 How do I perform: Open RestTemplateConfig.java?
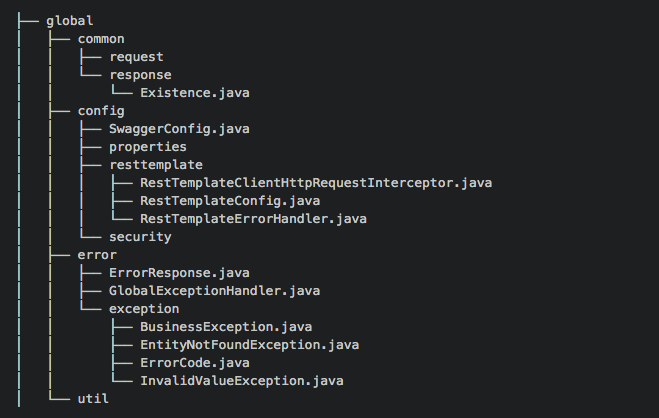tap(230, 201)
